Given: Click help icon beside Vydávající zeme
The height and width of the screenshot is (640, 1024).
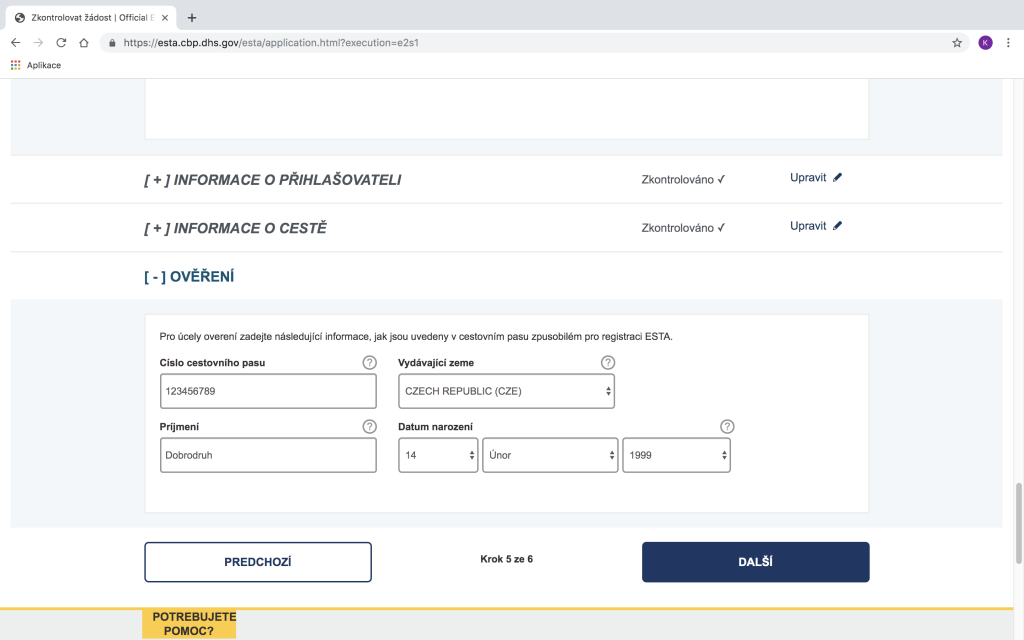Looking at the screenshot, I should pyautogui.click(x=607, y=362).
